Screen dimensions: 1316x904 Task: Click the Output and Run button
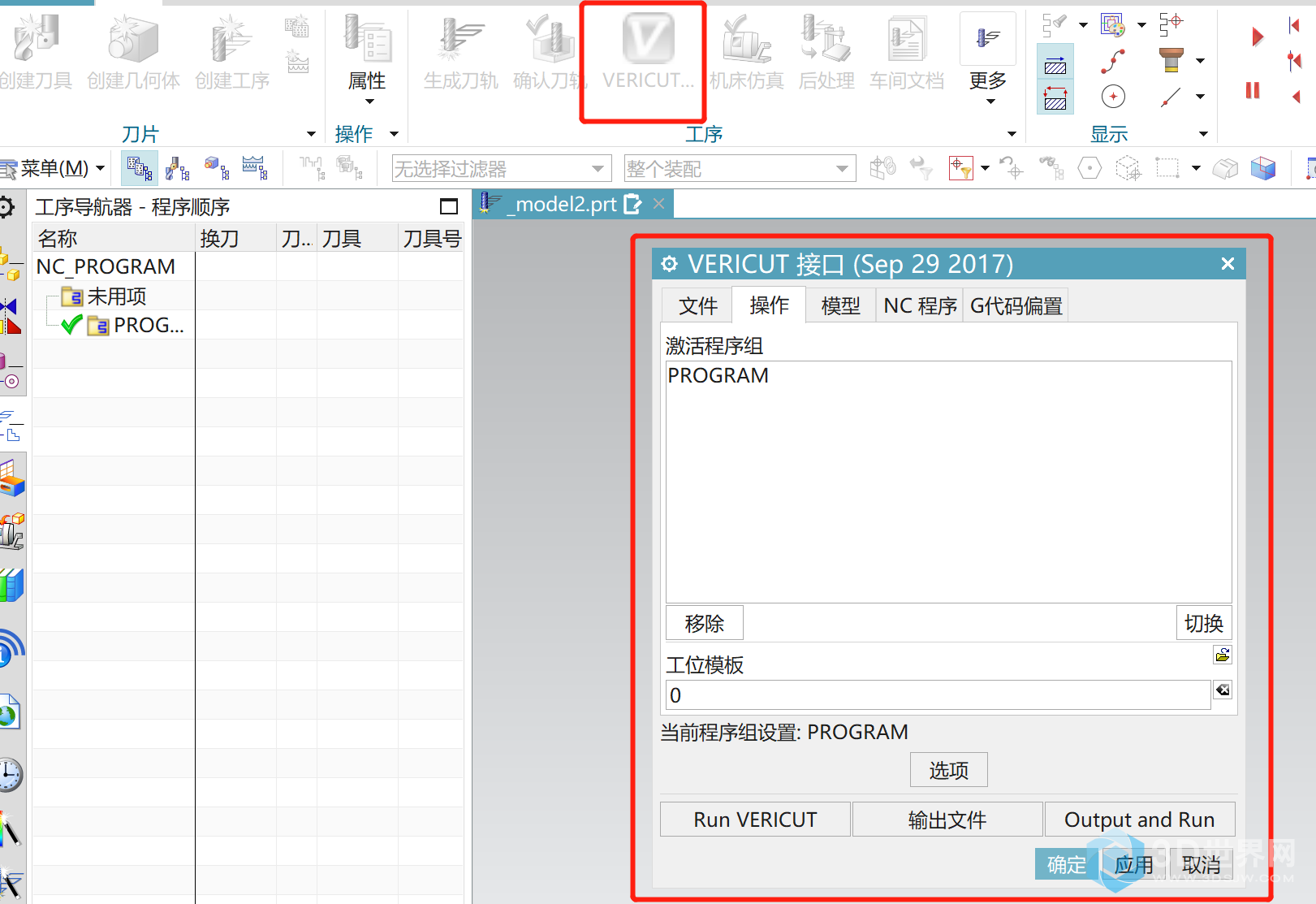tap(1140, 820)
